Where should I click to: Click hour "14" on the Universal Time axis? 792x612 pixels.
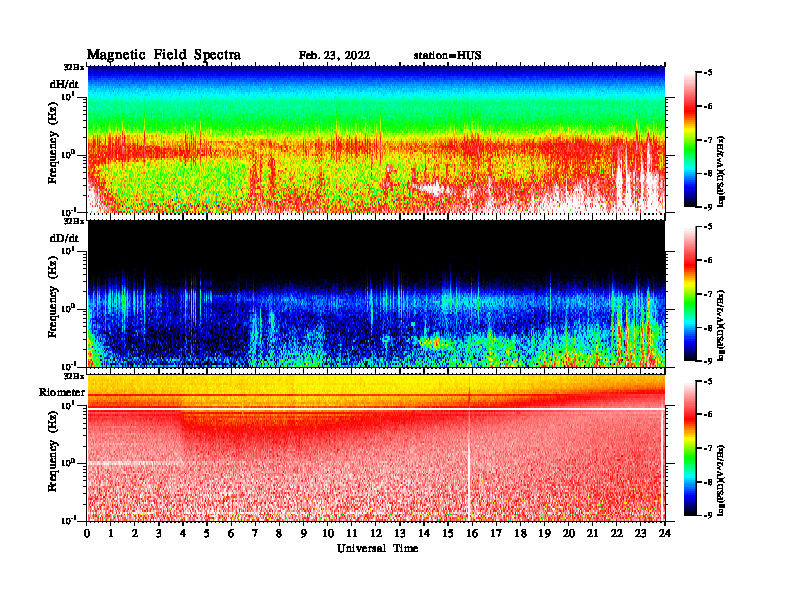coord(424,534)
